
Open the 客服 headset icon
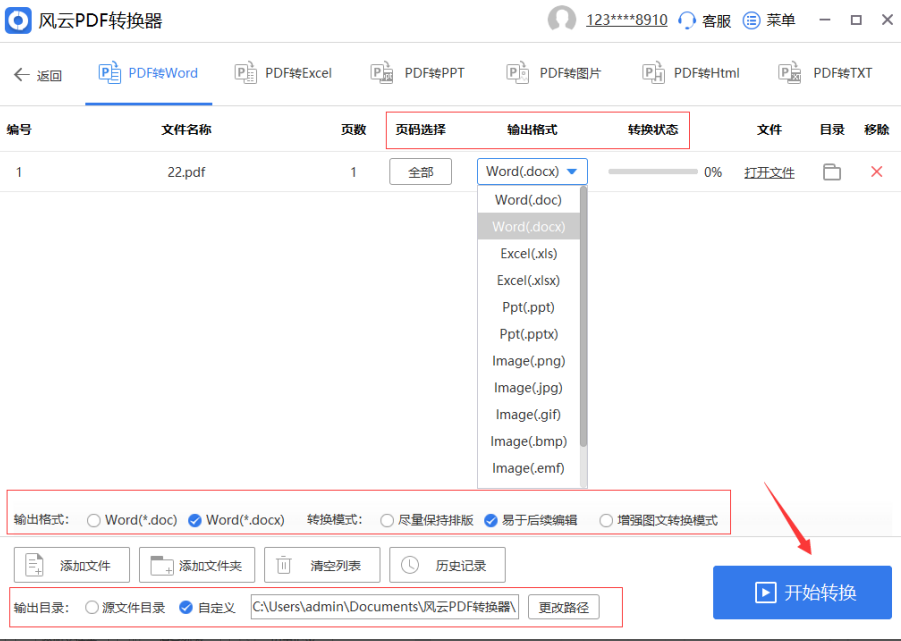[x=687, y=21]
